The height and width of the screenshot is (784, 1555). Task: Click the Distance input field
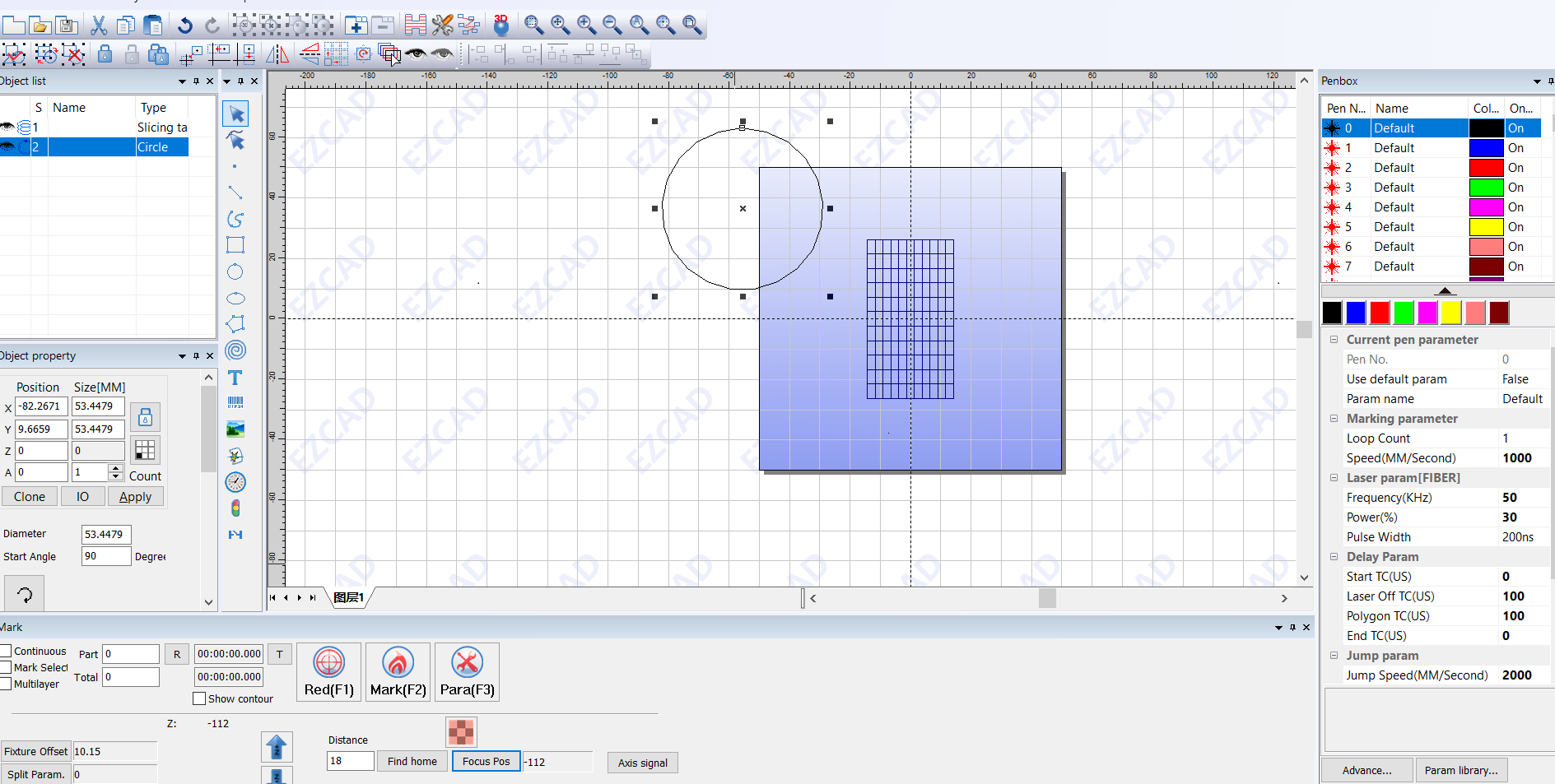click(x=351, y=761)
